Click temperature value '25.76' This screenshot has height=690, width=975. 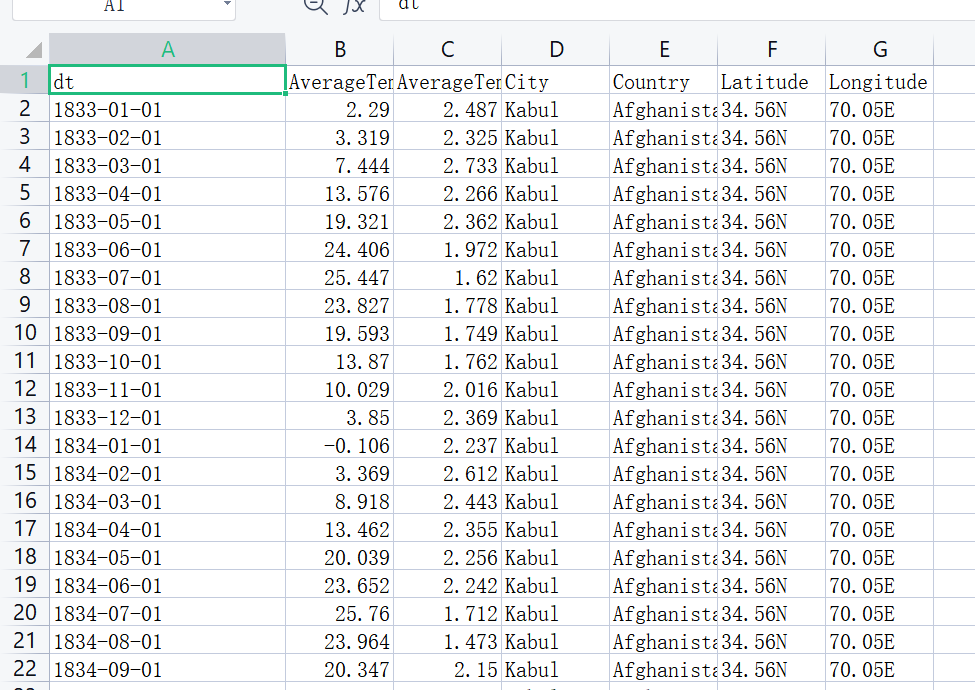click(340, 613)
